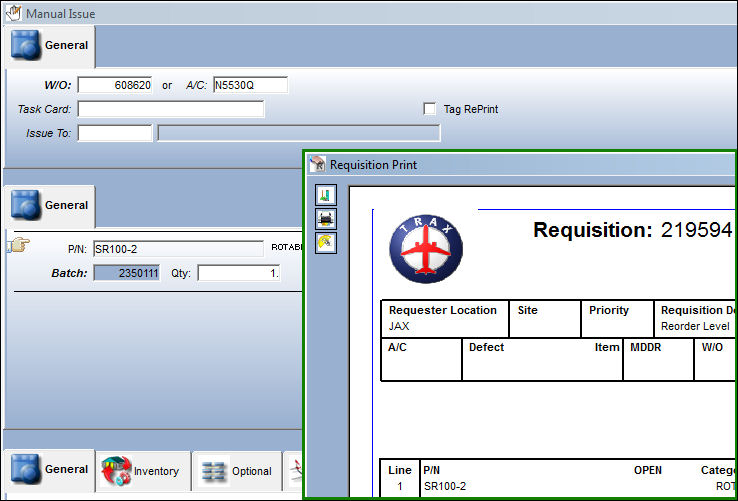This screenshot has height=501, width=738.
Task: Click the long Issue To name field
Action: [x=298, y=133]
